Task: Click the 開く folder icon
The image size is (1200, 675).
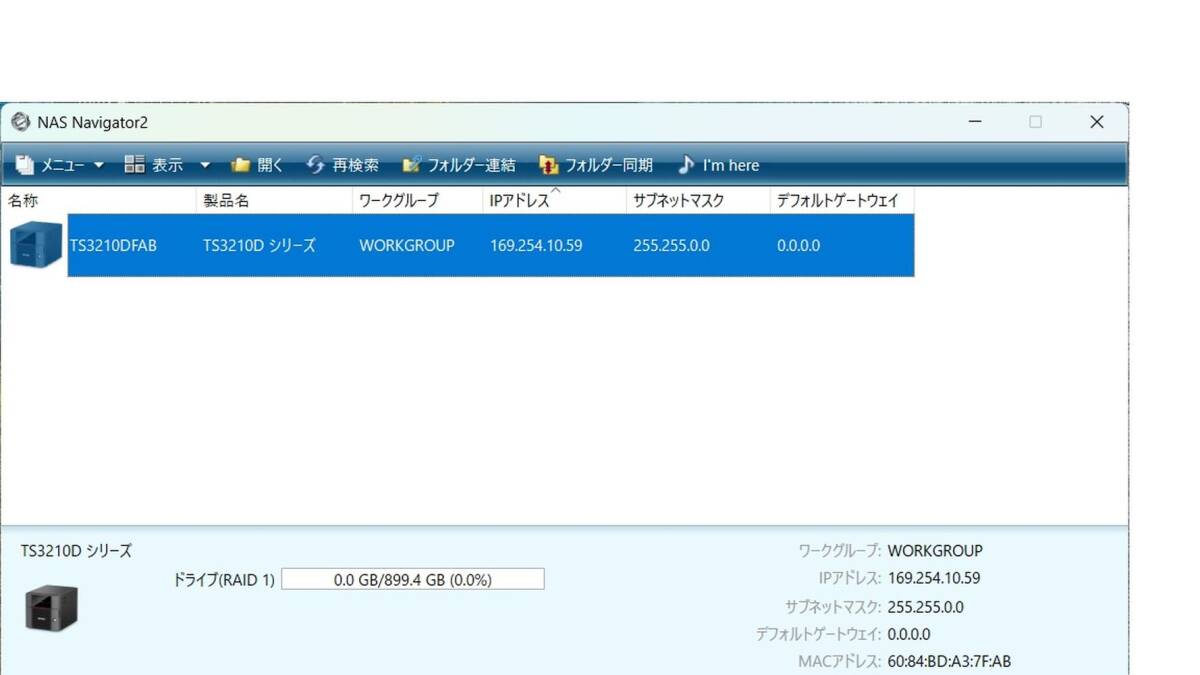Action: click(x=240, y=165)
